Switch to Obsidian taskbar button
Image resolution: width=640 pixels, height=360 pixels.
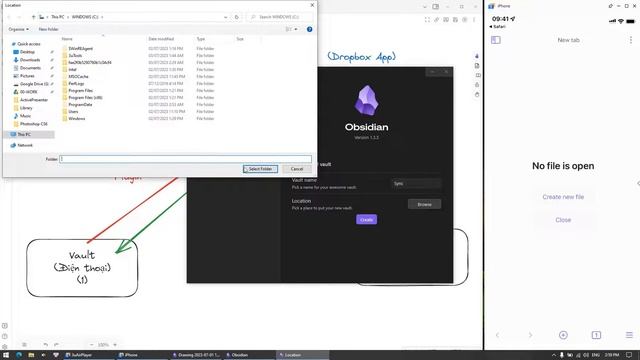(x=249, y=355)
